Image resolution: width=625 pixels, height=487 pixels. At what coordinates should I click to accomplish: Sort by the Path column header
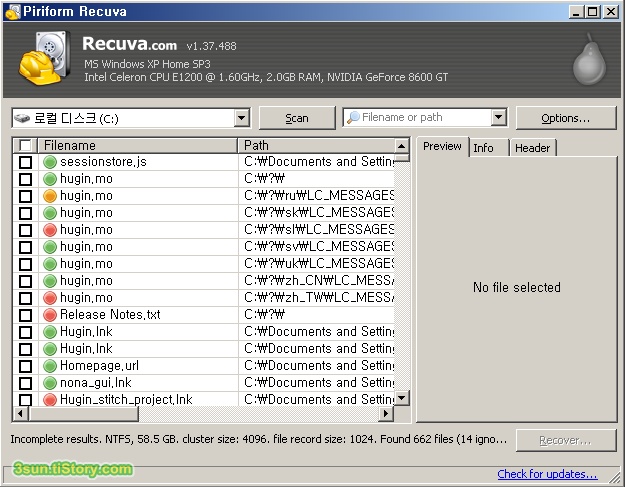click(x=316, y=145)
